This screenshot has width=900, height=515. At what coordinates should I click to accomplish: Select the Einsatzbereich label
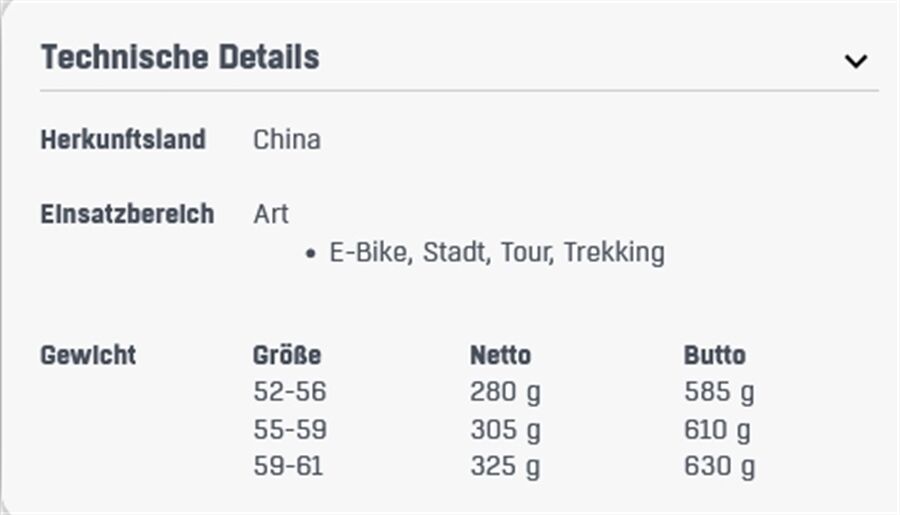[127, 214]
